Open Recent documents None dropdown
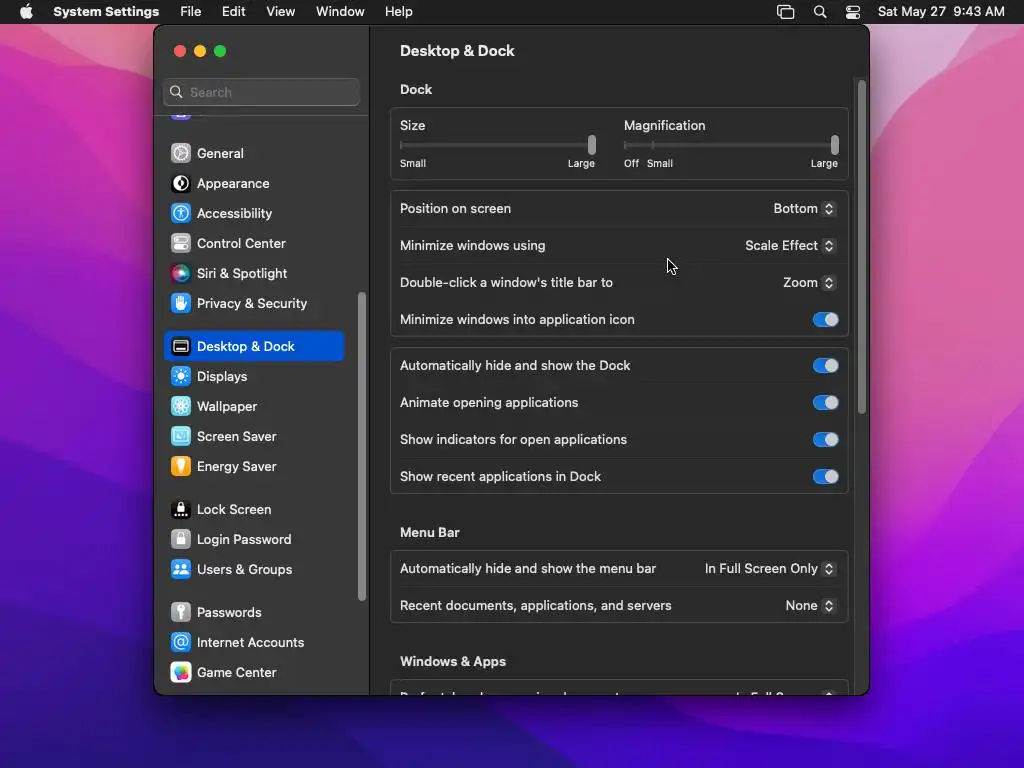 pos(810,606)
